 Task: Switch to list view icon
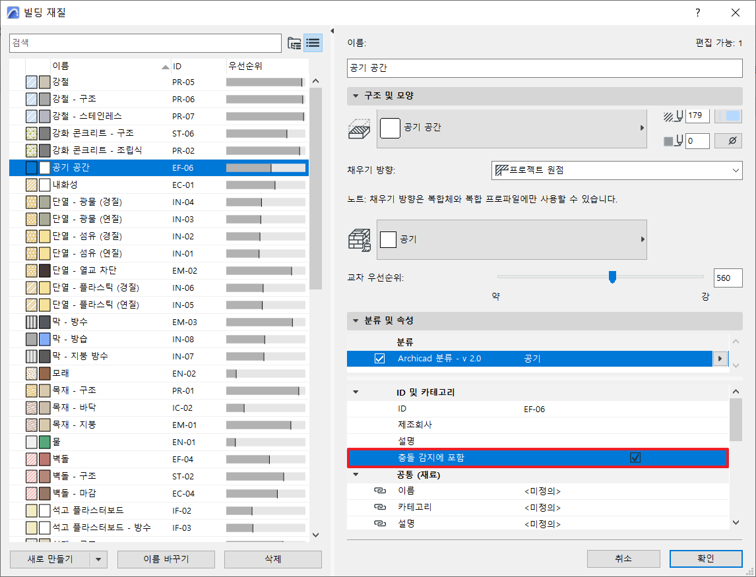tap(313, 43)
